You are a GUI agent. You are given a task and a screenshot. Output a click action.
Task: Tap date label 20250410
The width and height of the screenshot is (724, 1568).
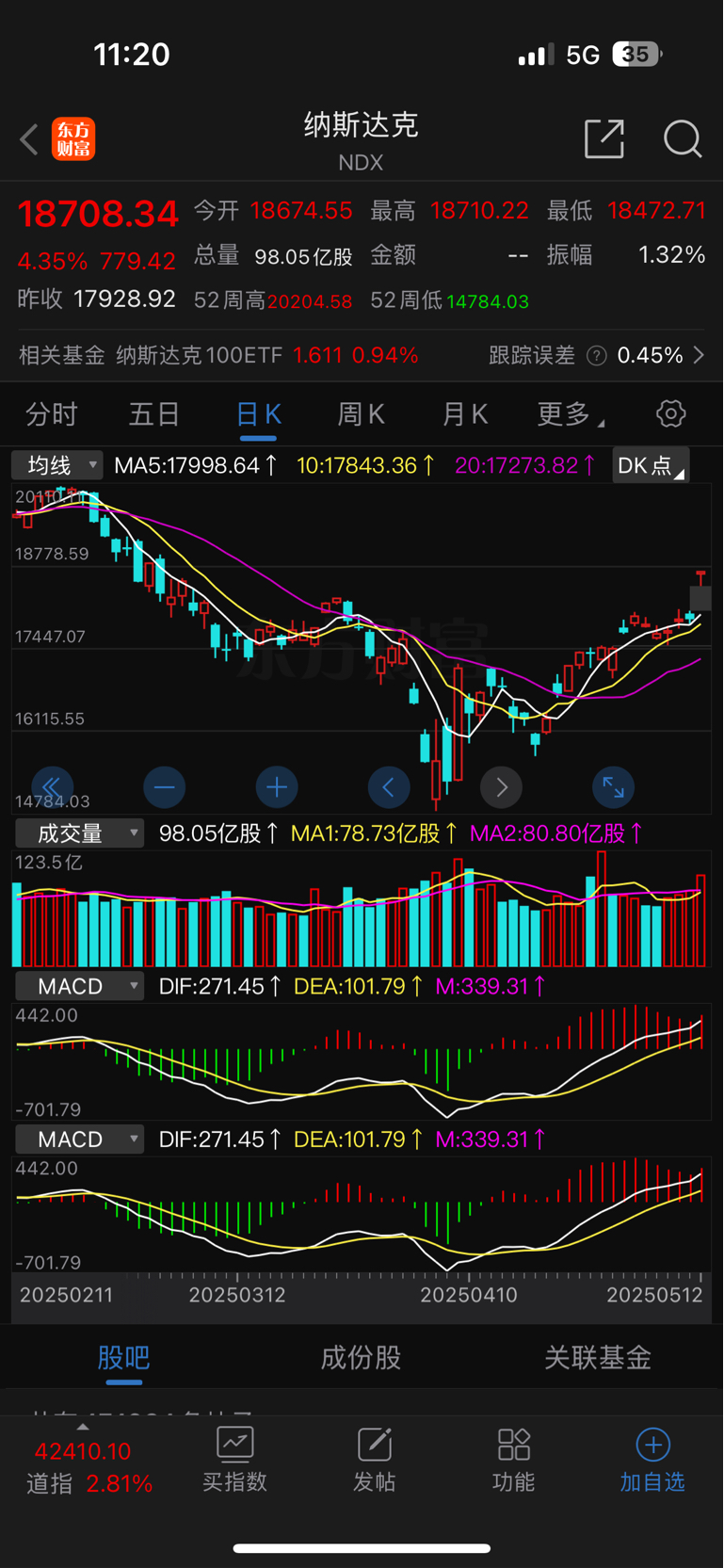469,1295
